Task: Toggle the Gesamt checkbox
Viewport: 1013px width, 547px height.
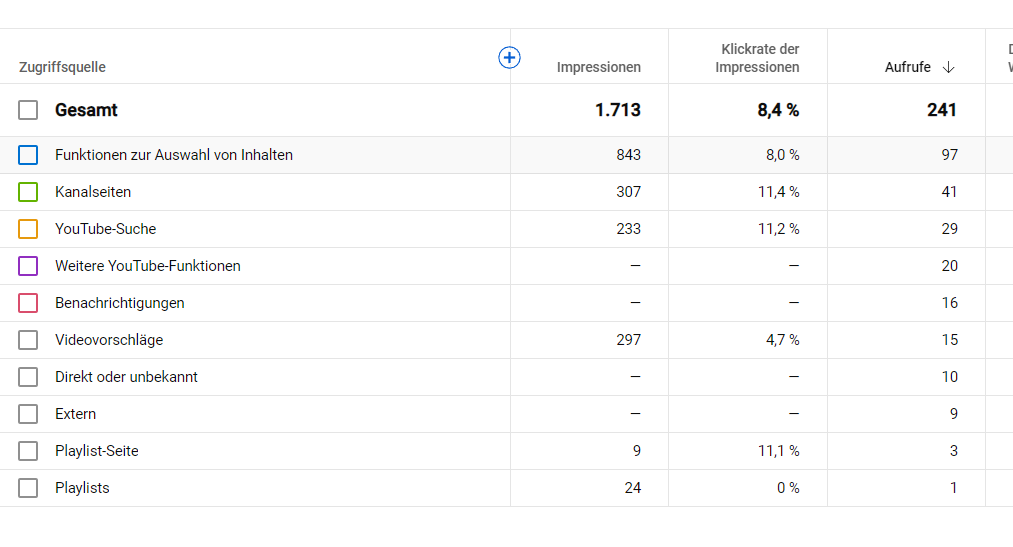Action: [x=28, y=110]
